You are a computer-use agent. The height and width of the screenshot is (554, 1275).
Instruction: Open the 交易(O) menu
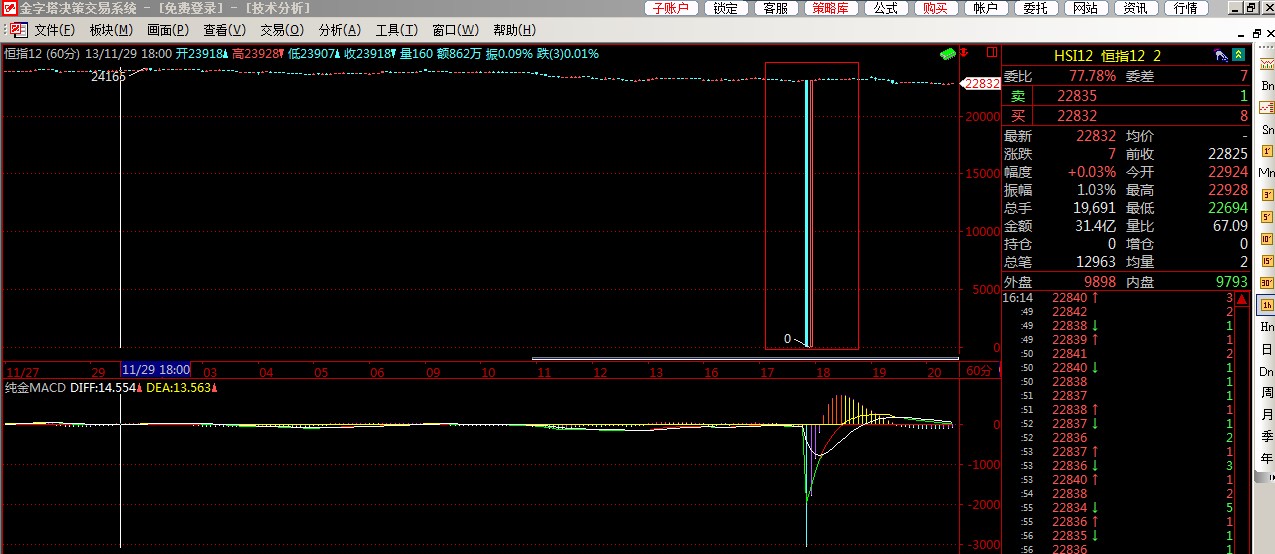(282, 30)
